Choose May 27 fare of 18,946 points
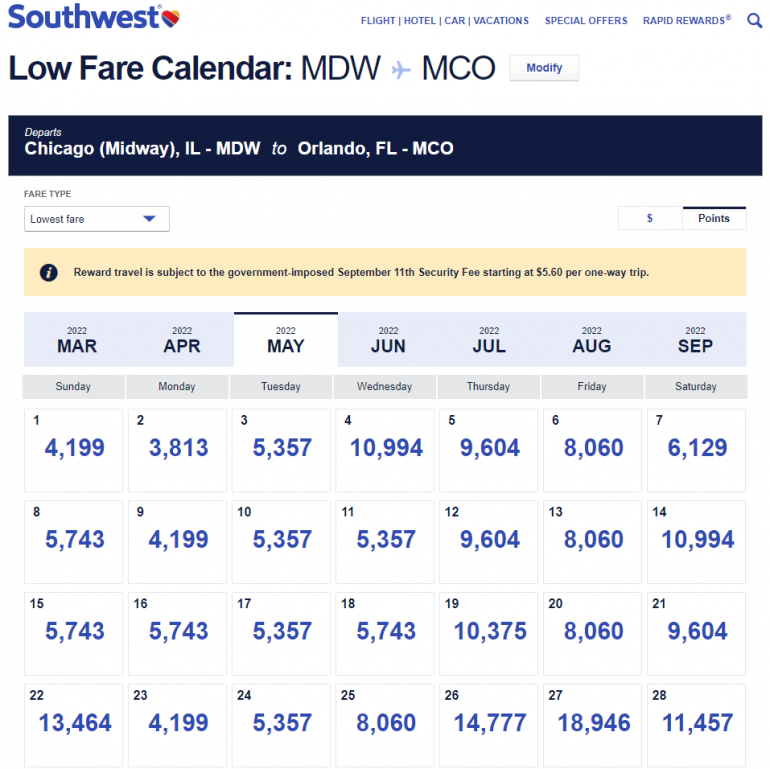 [593, 723]
